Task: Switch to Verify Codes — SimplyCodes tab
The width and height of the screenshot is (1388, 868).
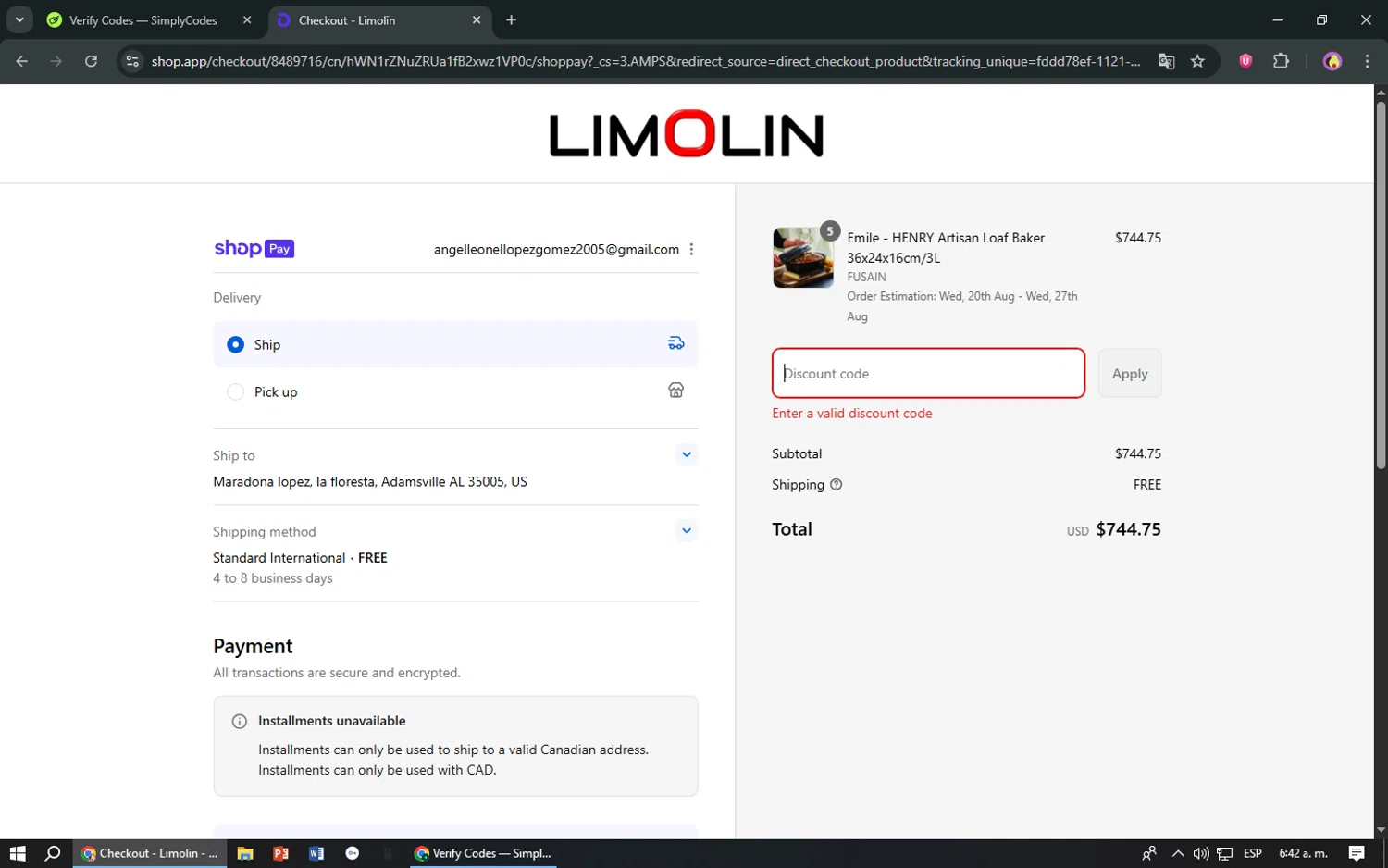Action: [x=143, y=20]
